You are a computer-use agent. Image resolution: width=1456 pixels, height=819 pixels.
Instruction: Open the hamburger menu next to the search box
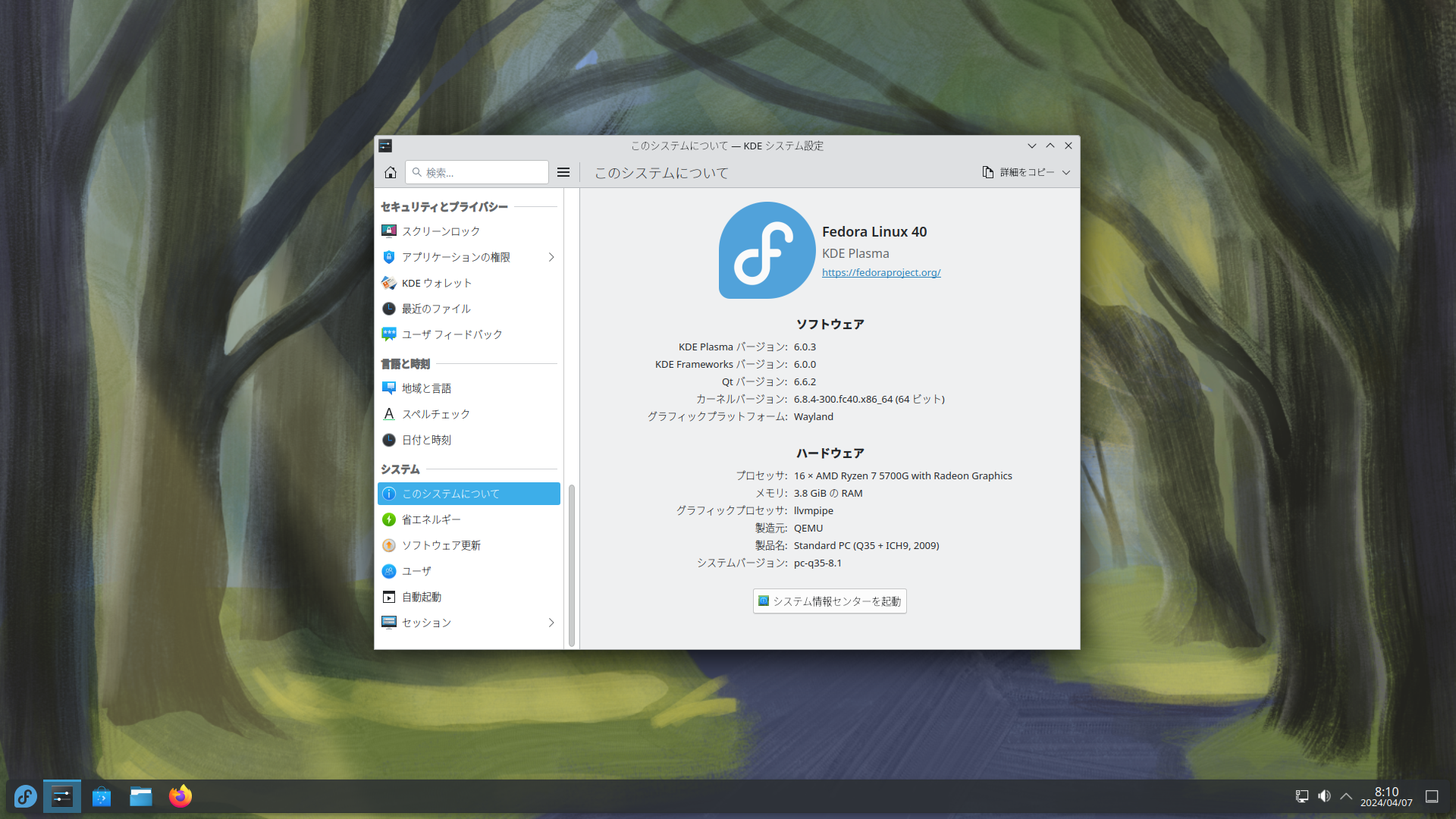pyautogui.click(x=563, y=173)
